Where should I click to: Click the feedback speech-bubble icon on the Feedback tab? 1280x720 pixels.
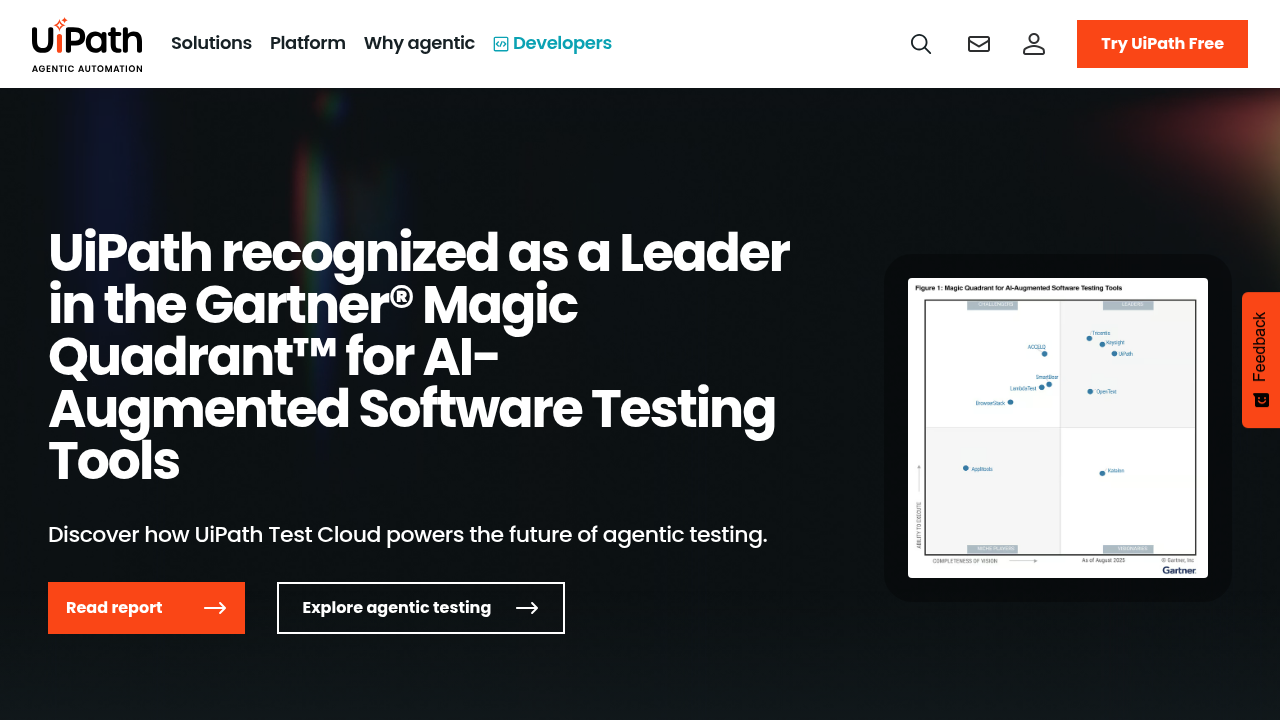pos(1261,399)
